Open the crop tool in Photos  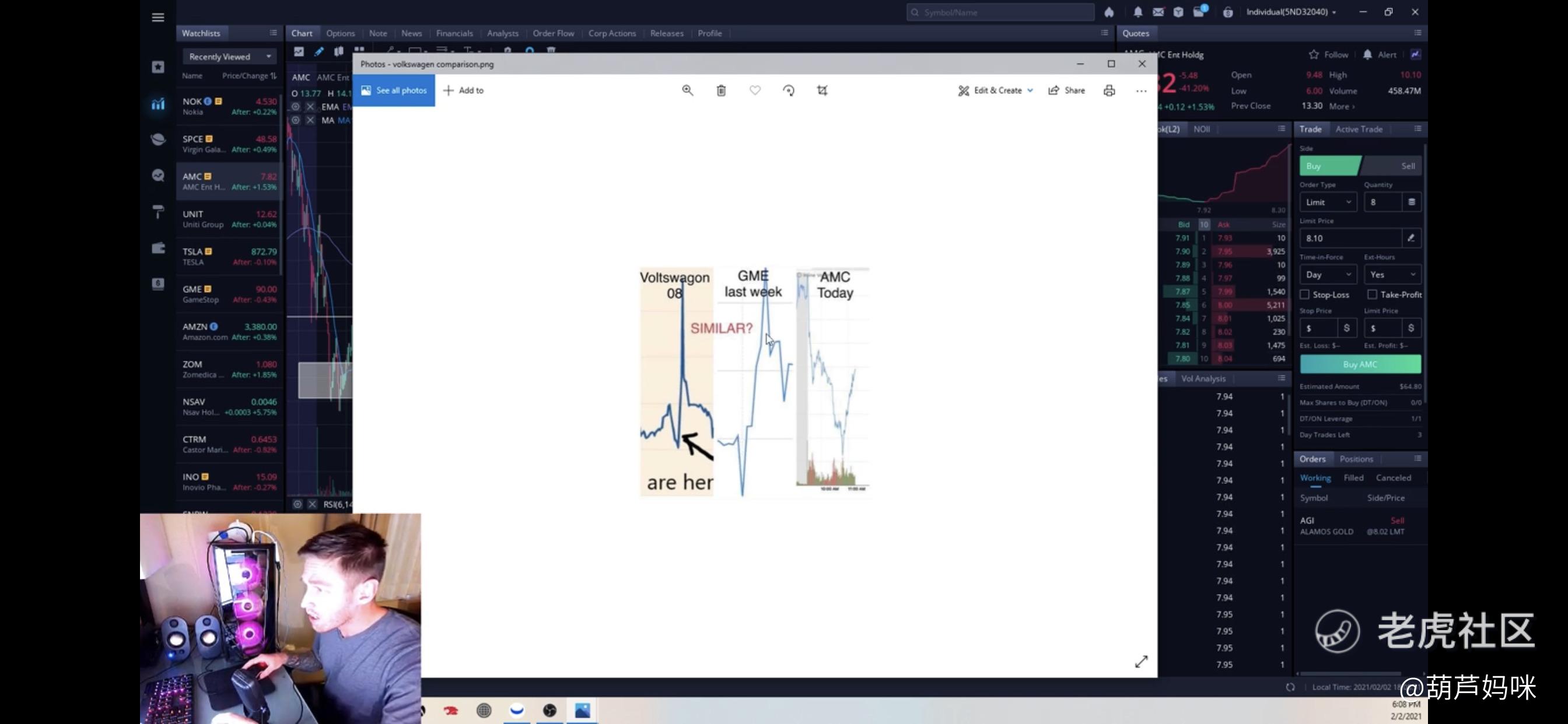[x=822, y=90]
